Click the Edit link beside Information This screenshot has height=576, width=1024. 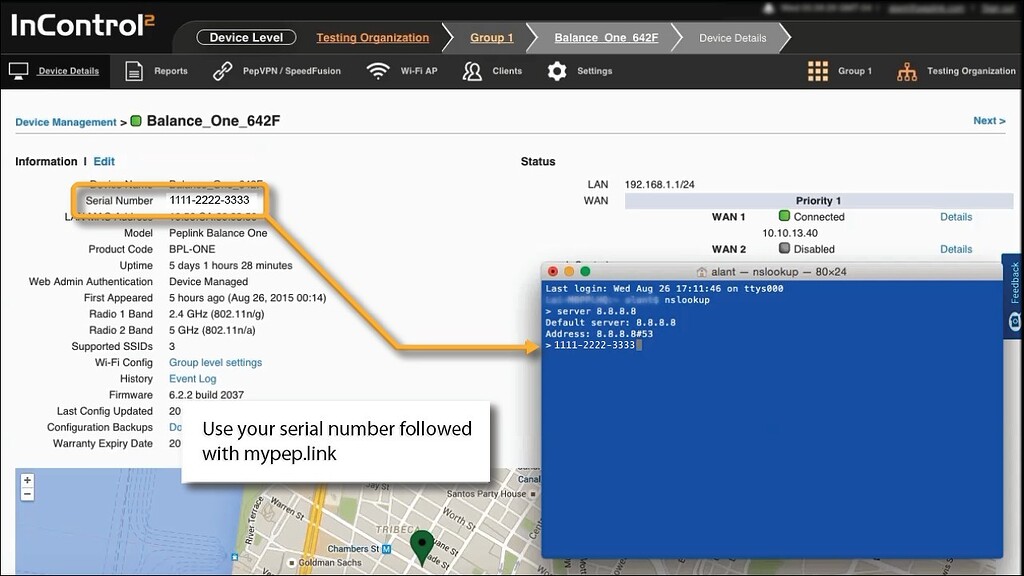pyautogui.click(x=104, y=161)
